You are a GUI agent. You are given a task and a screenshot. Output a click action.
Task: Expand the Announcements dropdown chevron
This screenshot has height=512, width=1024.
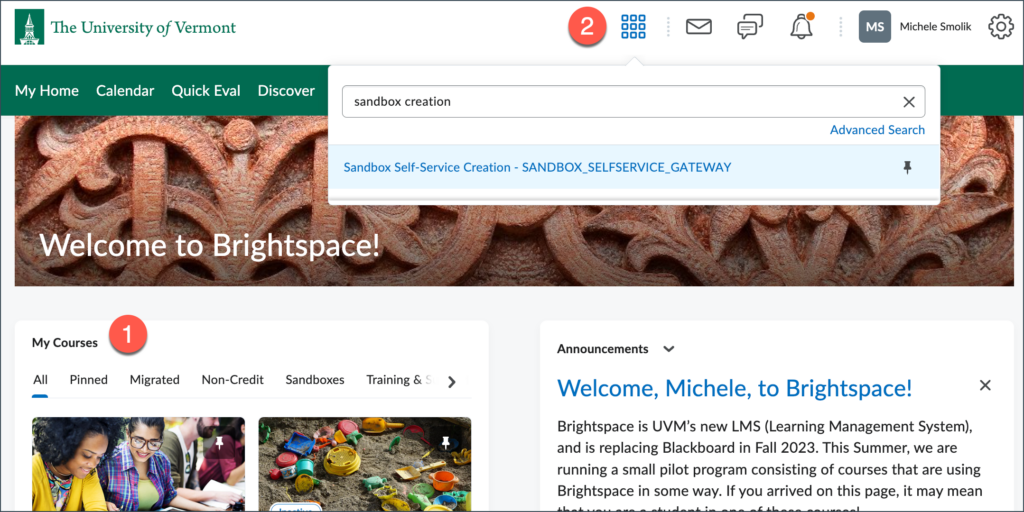coord(668,349)
